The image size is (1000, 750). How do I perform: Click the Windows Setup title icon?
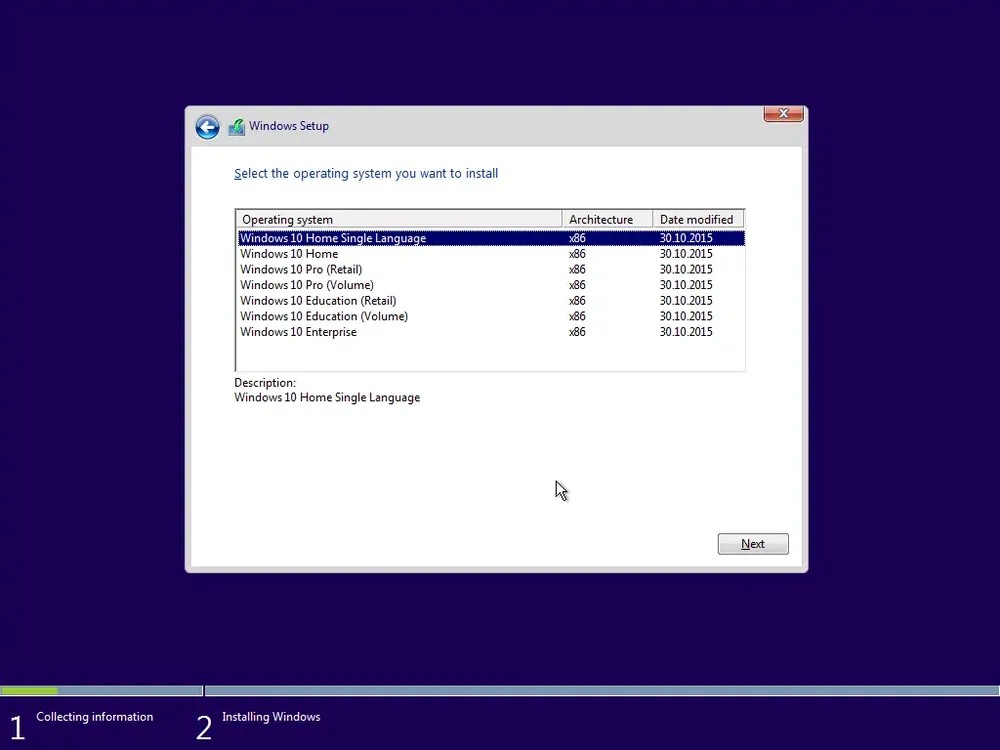point(237,127)
